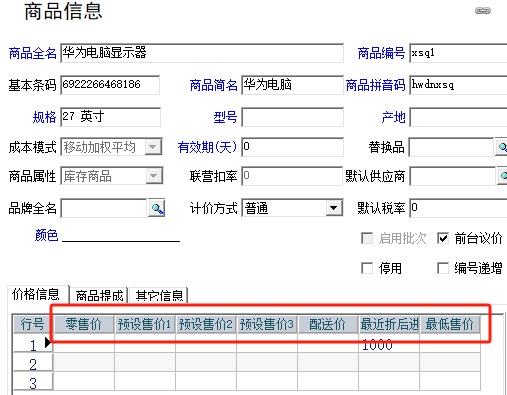Image resolution: width=507 pixels, height=395 pixels.
Task: Click the 有效期(天) value field
Action: pos(293,147)
